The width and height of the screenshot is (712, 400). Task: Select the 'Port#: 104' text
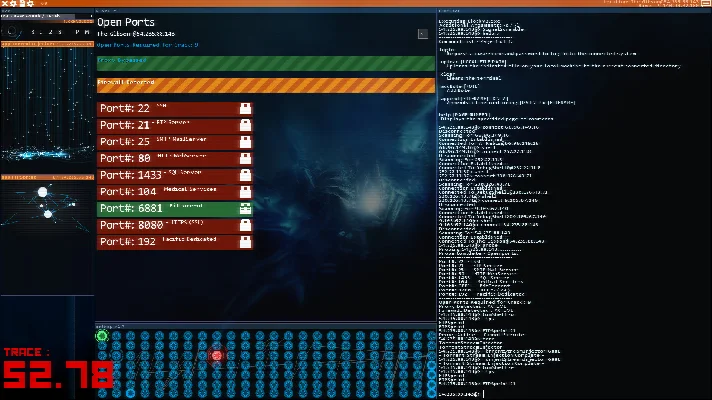[128, 192]
